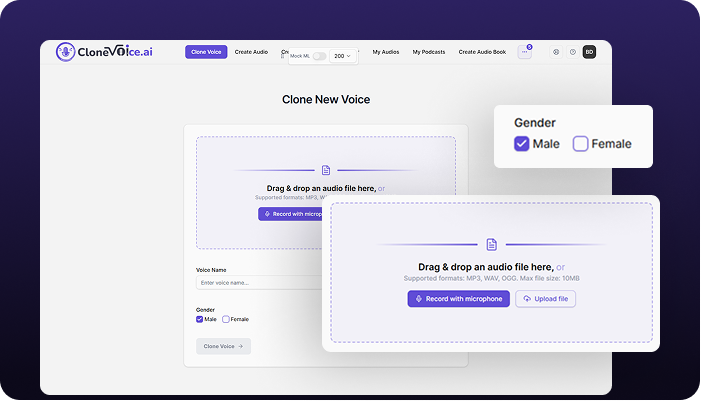
Task: Open the BD user avatar menu
Action: click(x=589, y=52)
